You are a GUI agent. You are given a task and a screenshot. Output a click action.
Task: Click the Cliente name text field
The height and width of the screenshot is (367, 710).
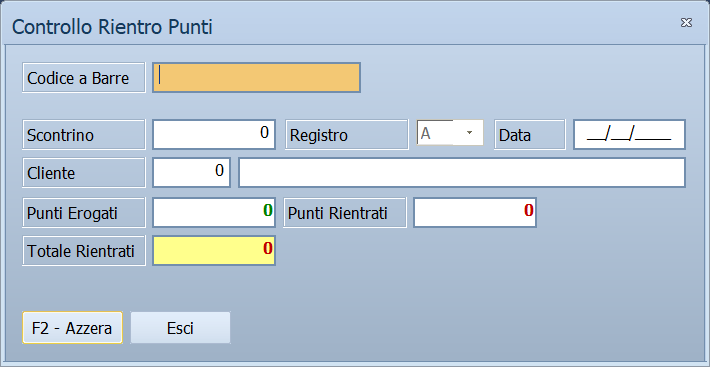[x=461, y=172]
